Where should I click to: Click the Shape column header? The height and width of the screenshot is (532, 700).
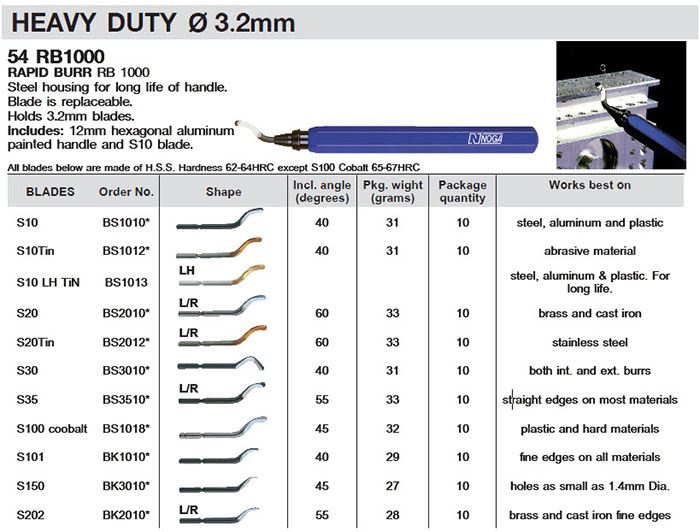click(224, 192)
